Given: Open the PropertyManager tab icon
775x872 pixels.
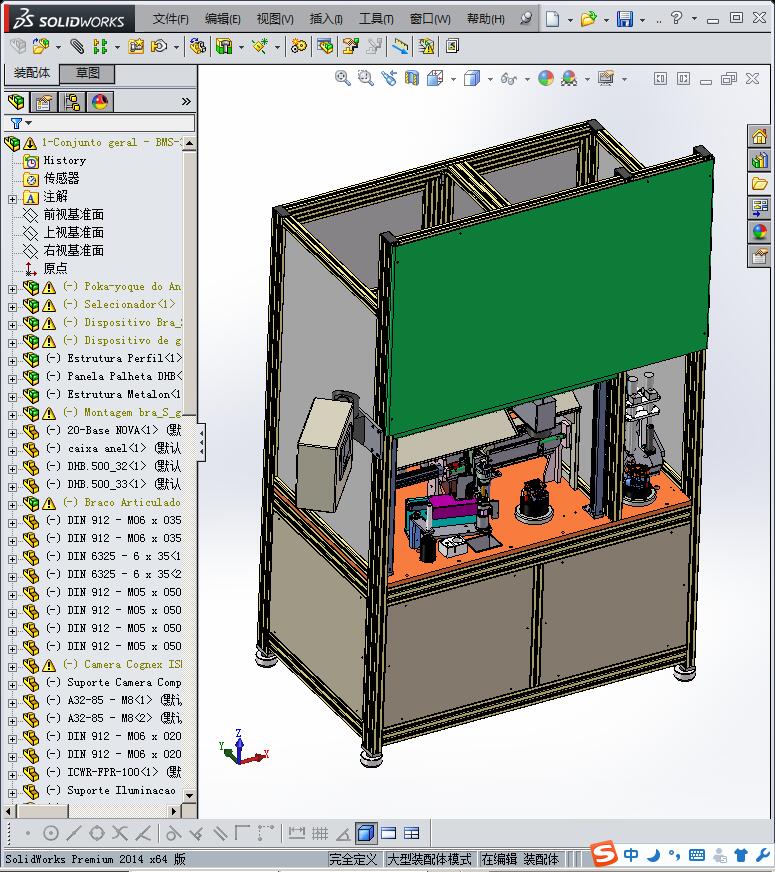Looking at the screenshot, I should click(x=43, y=101).
